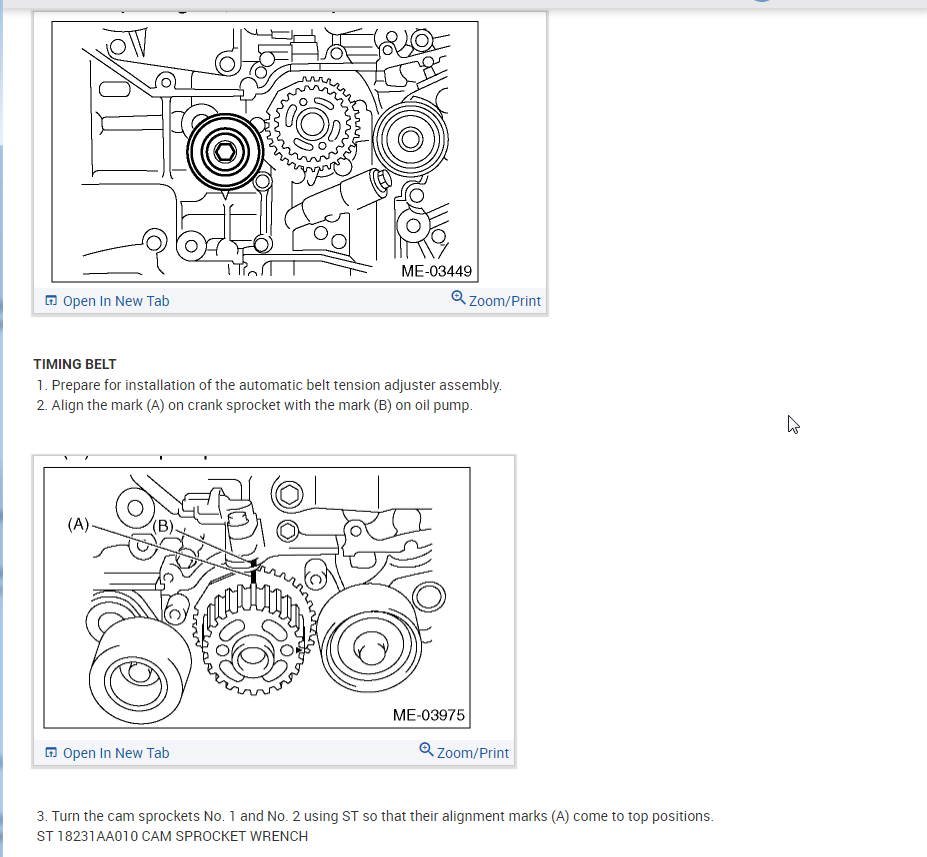Click the ST 18231AA010 CAM SPROCKET WRENCH line
This screenshot has width=927, height=857.
[x=172, y=836]
